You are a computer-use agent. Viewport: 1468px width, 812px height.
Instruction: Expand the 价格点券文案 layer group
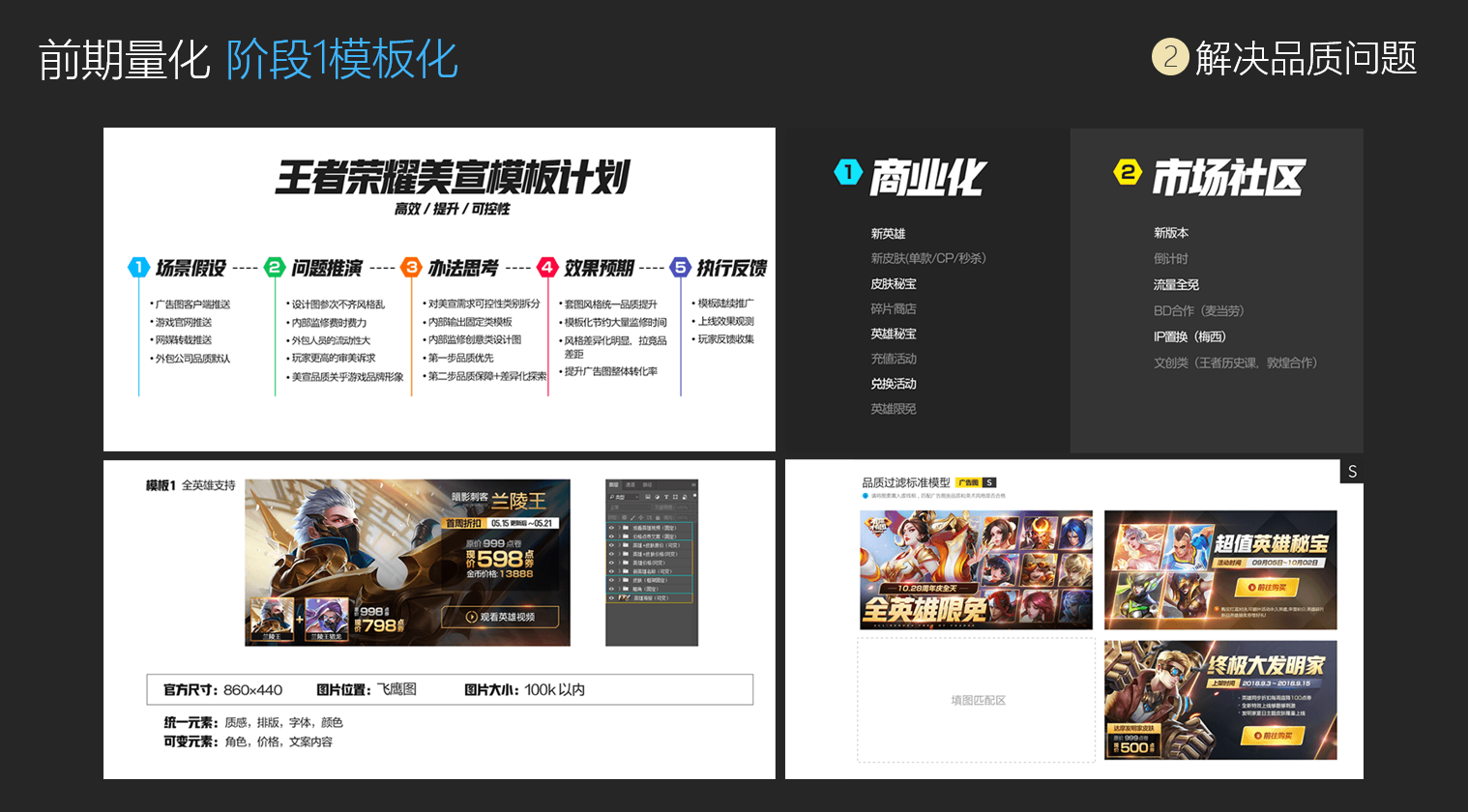620,536
